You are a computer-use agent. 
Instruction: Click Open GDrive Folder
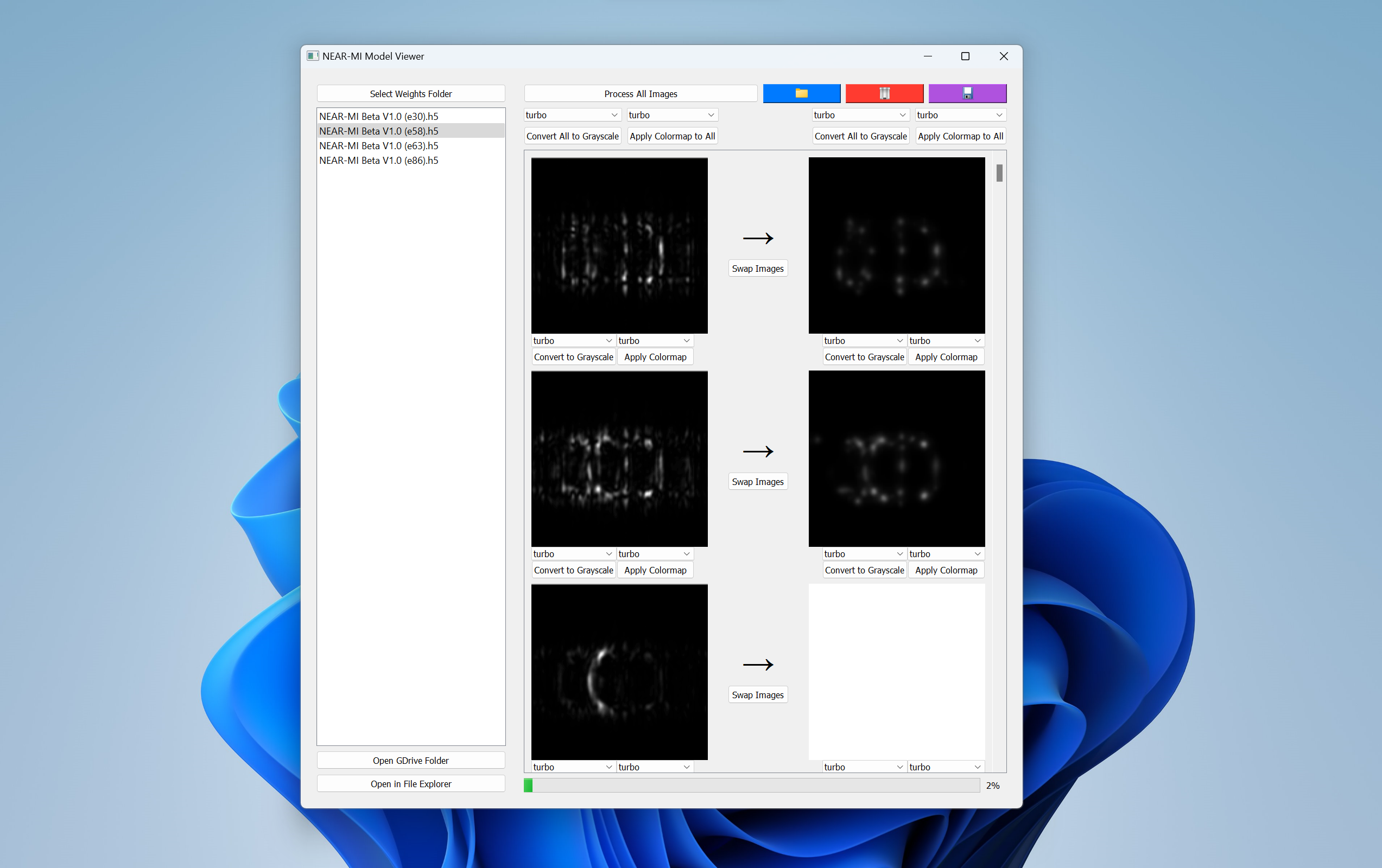tap(411, 760)
